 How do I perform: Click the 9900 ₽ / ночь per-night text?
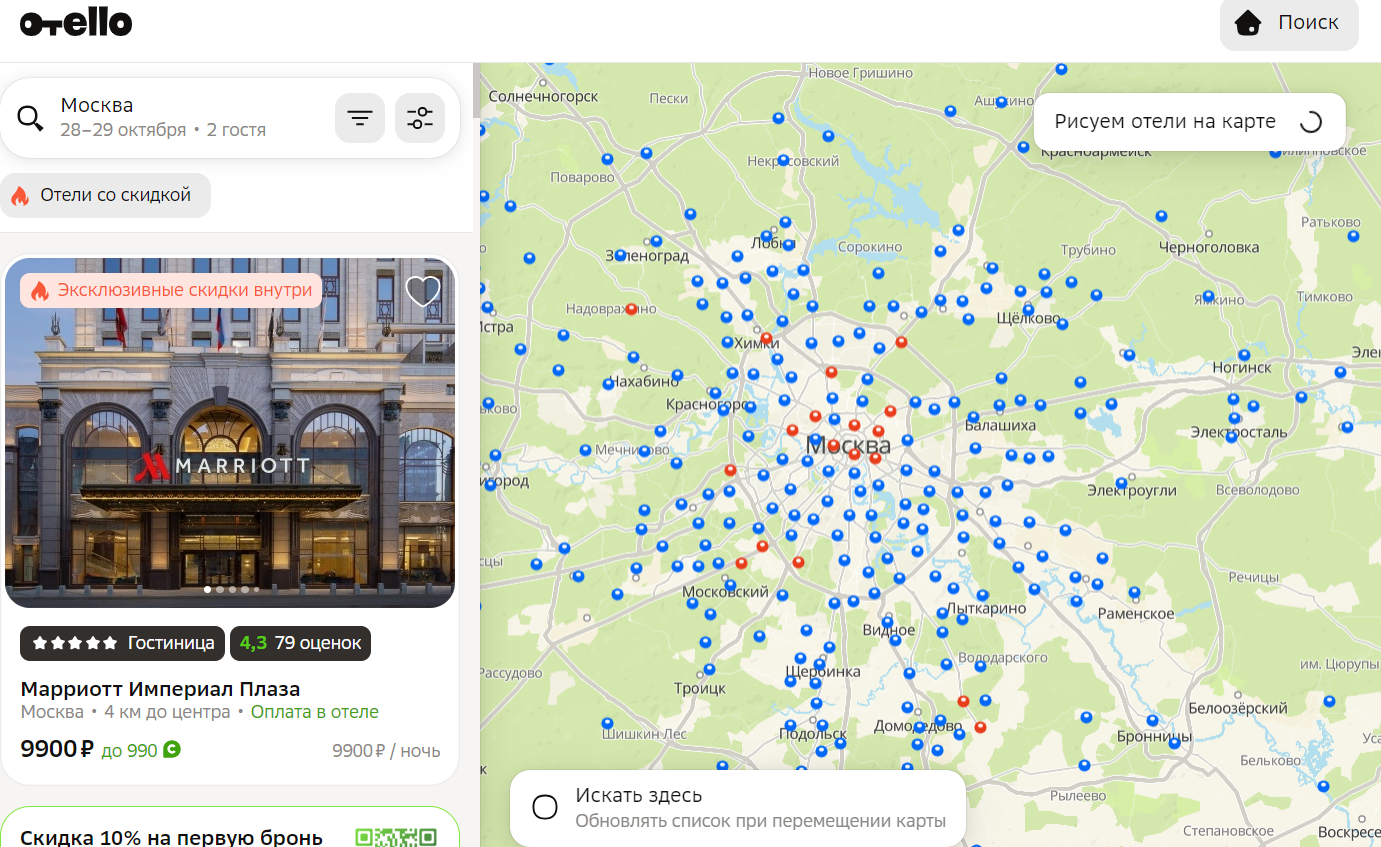pyautogui.click(x=386, y=750)
